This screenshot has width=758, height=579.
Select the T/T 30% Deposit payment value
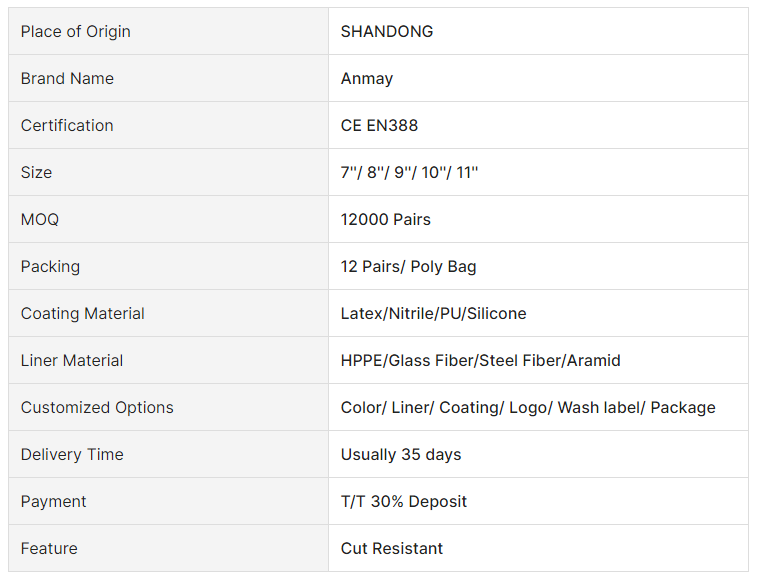[x=404, y=501]
